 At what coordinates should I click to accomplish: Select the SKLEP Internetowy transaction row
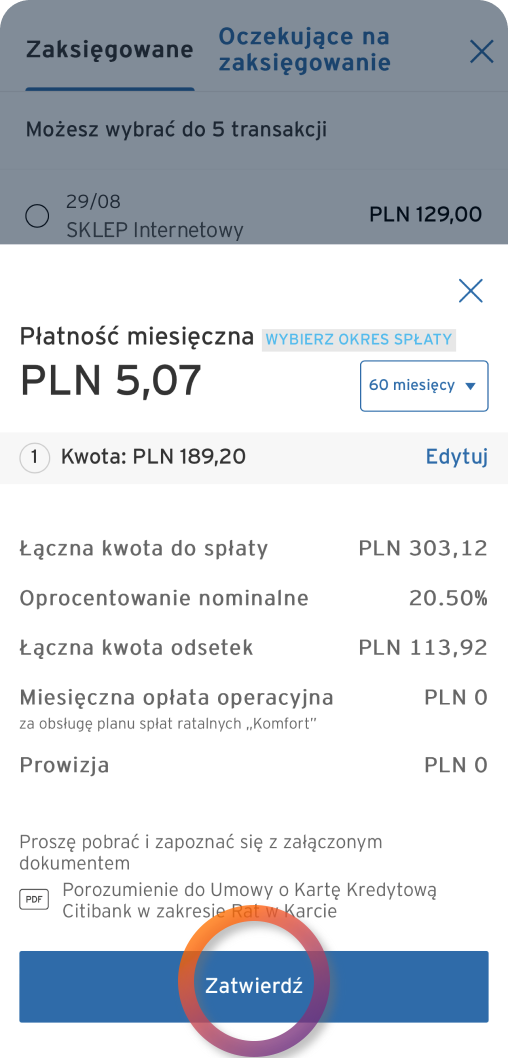point(254,216)
